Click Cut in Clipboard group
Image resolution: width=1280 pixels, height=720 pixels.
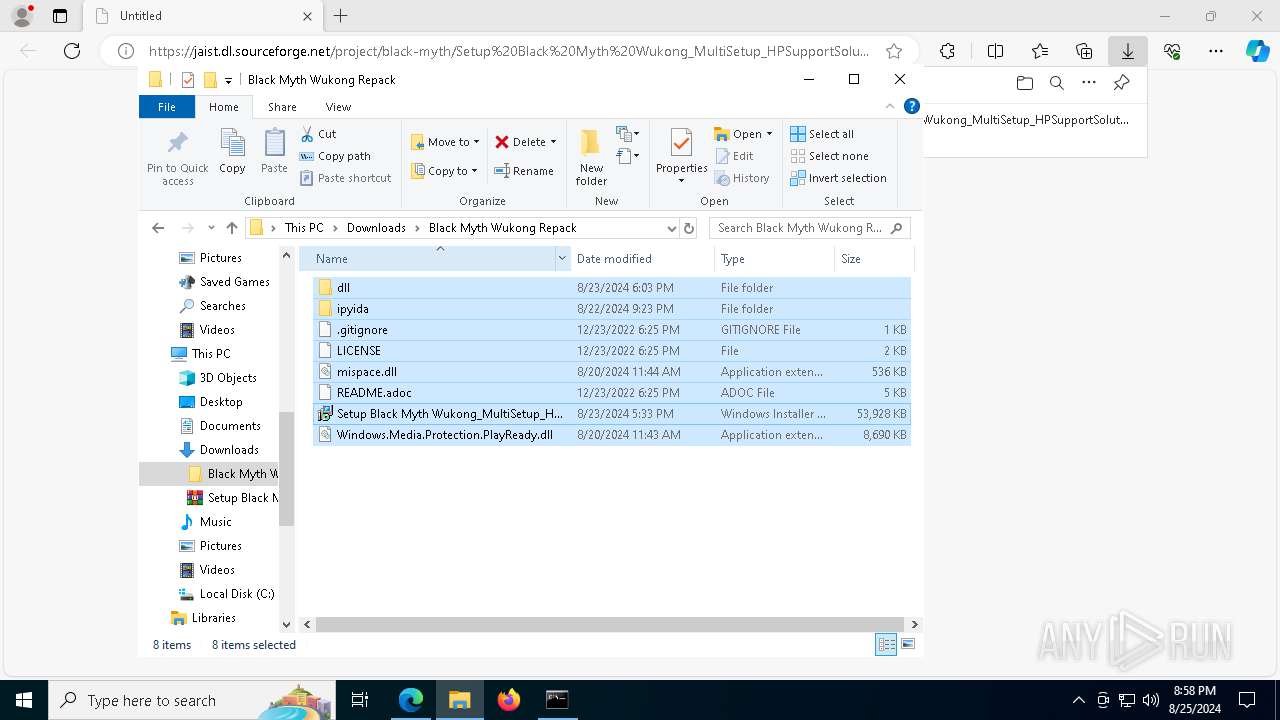click(x=319, y=134)
